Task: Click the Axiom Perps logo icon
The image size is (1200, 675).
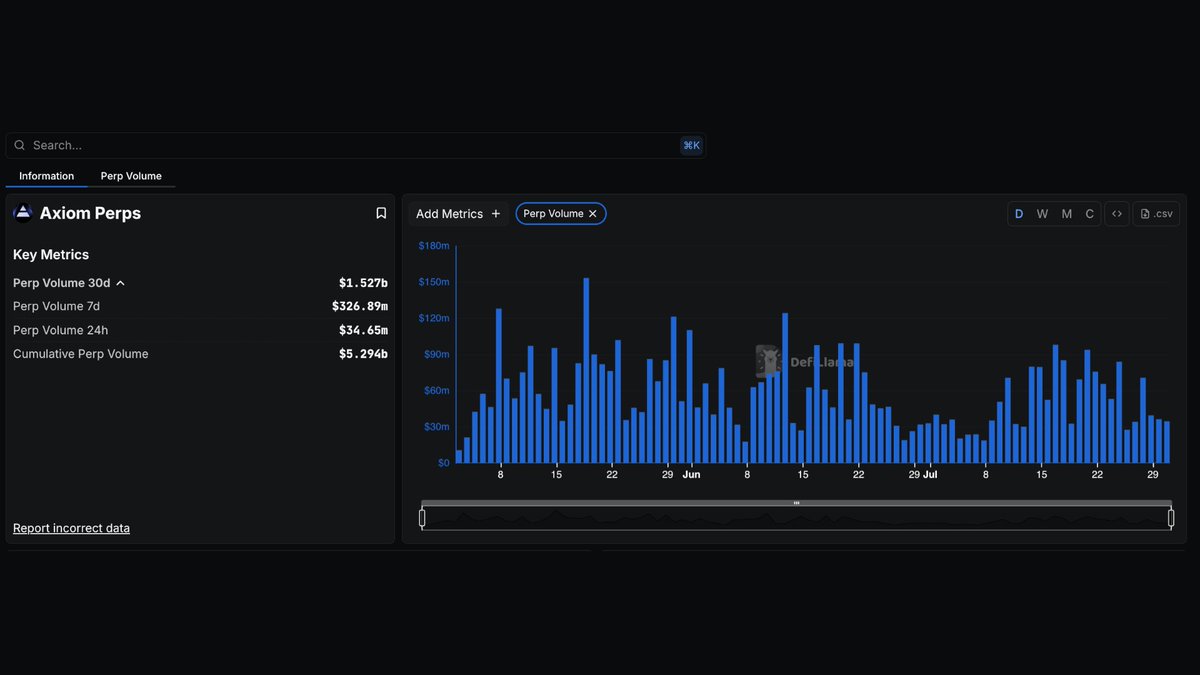Action: 23,213
